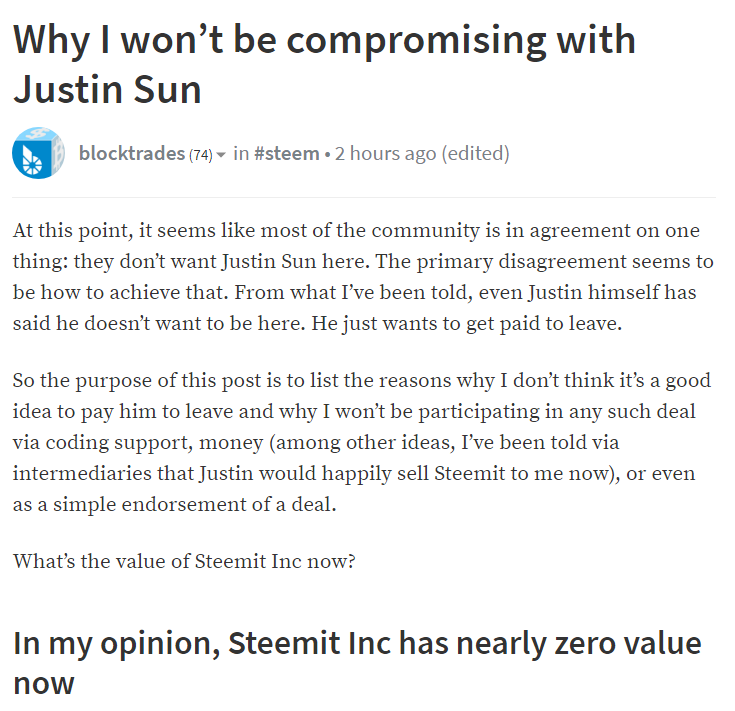The width and height of the screenshot is (735, 711).
Task: Open the #steem tag link
Action: [x=286, y=153]
